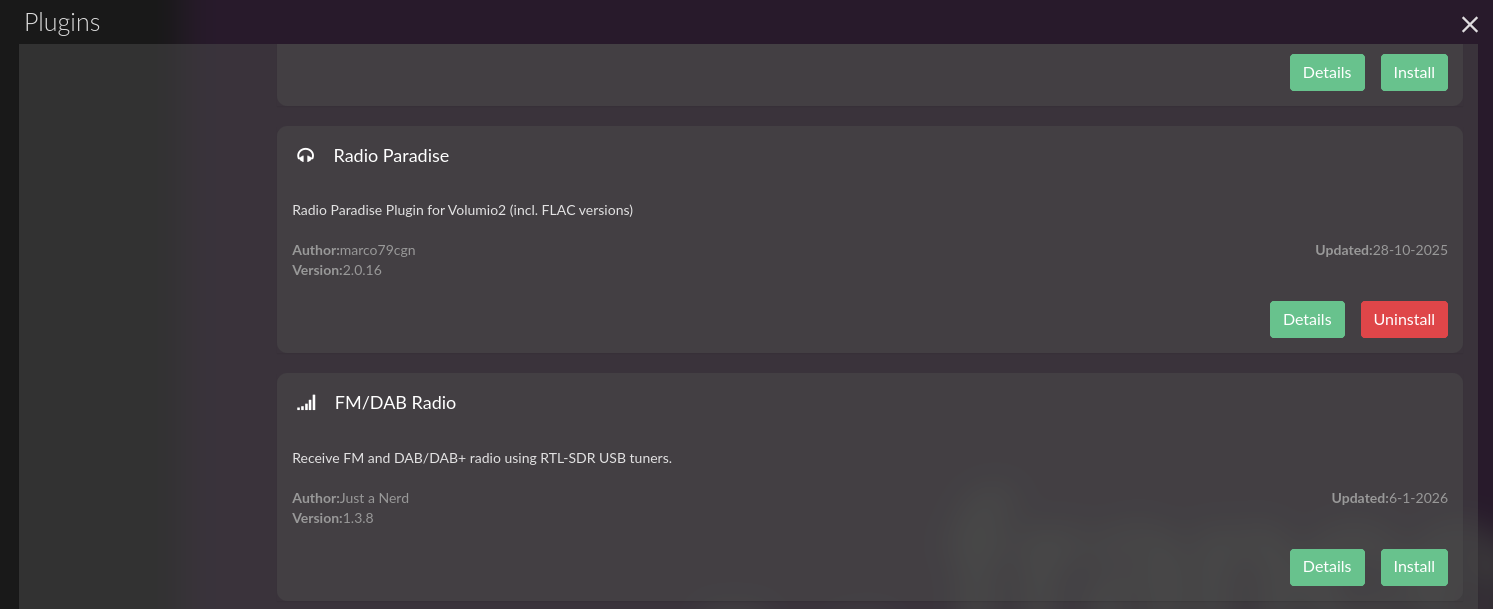
Task: Click the version number 2.0.16
Action: 362,270
